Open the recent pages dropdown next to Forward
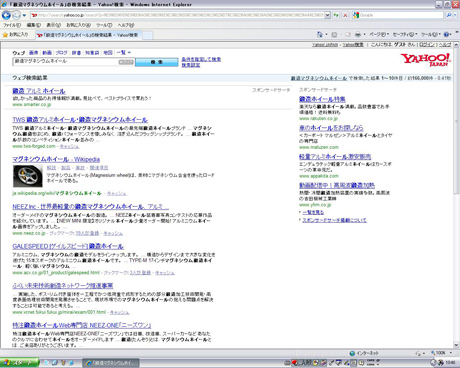 [x=24, y=15]
